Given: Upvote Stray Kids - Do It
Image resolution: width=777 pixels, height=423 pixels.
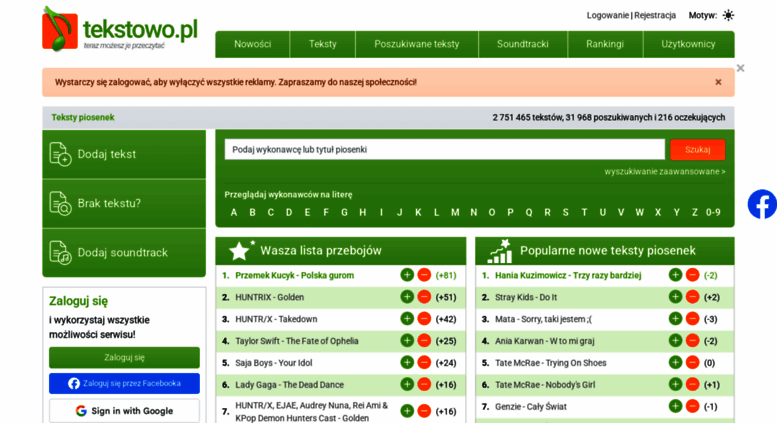Looking at the screenshot, I should [676, 297].
